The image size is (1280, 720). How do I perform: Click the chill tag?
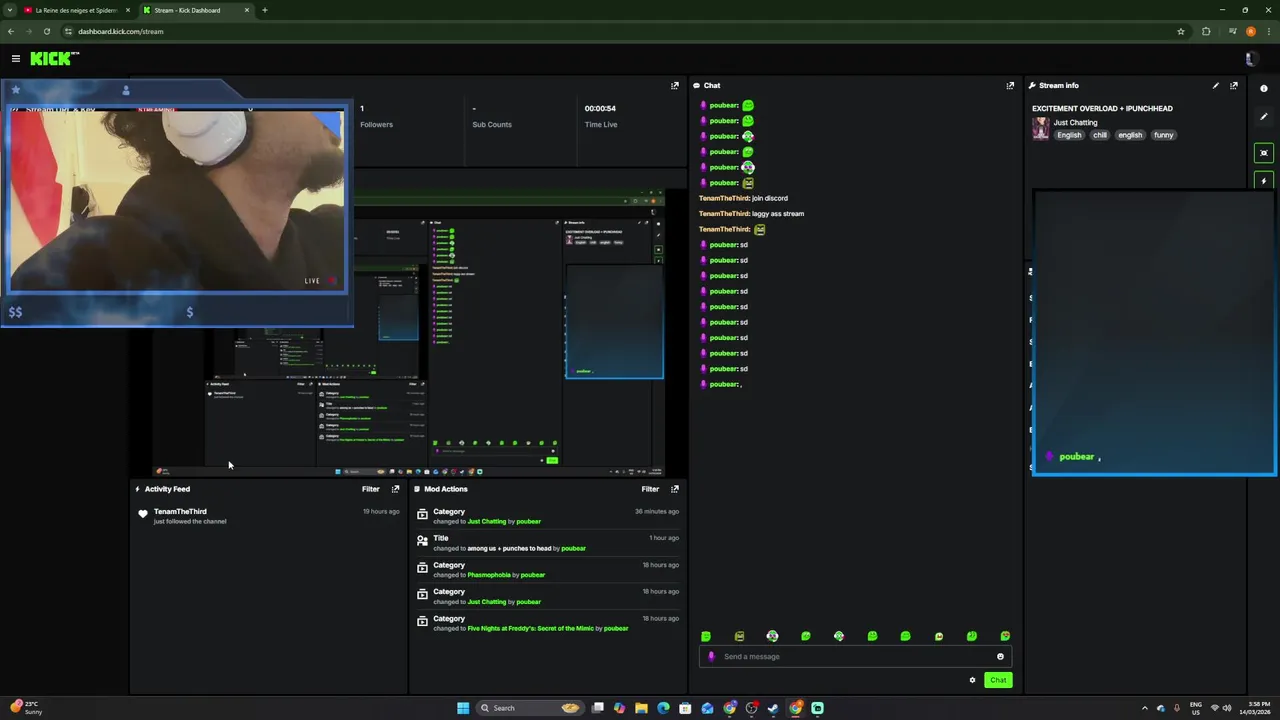tap(1100, 135)
